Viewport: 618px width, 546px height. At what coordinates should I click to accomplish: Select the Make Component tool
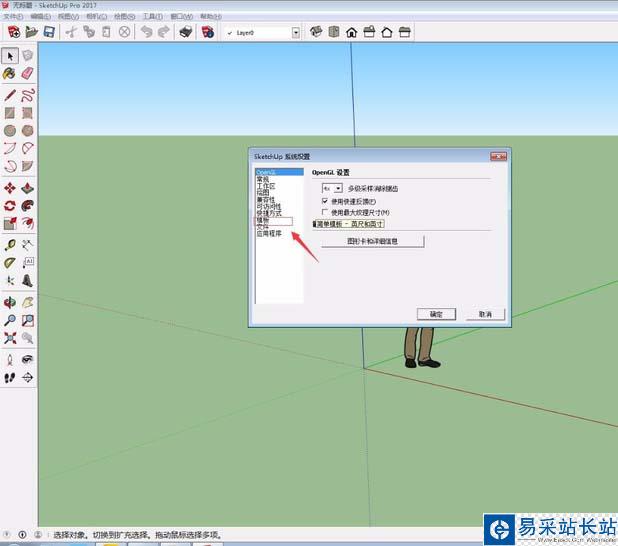click(x=27, y=56)
